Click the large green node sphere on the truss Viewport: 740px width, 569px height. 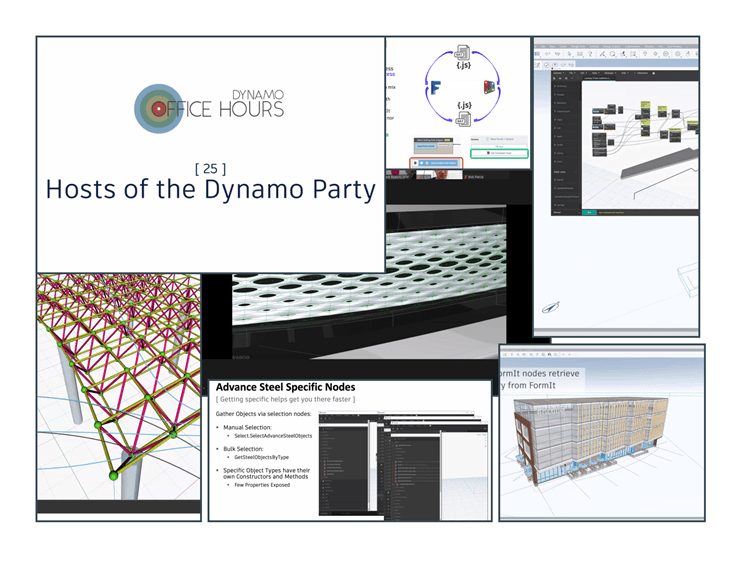pyautogui.click(x=112, y=476)
